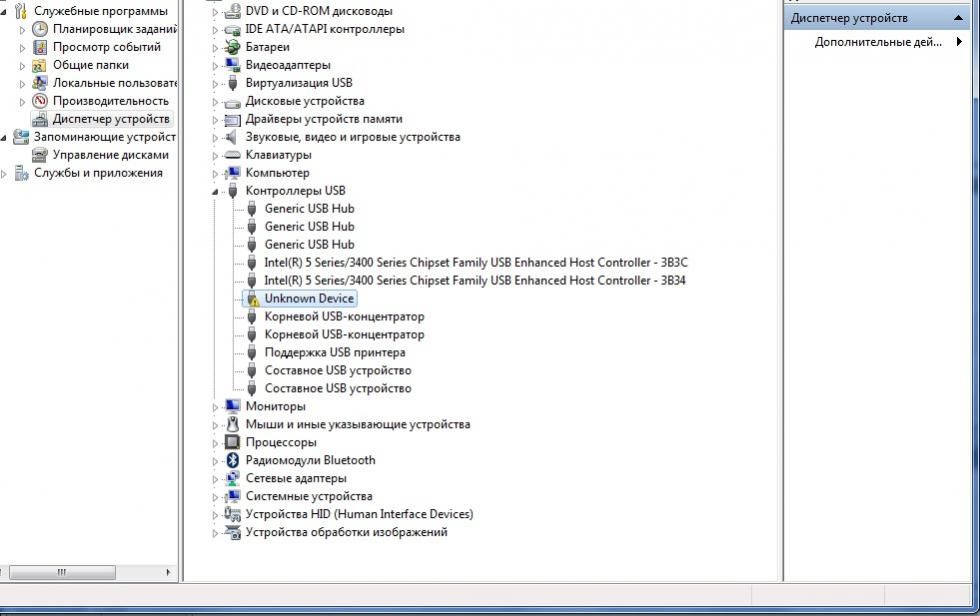Click the Performance monitor icon
This screenshot has width=980, height=616.
(x=40, y=101)
